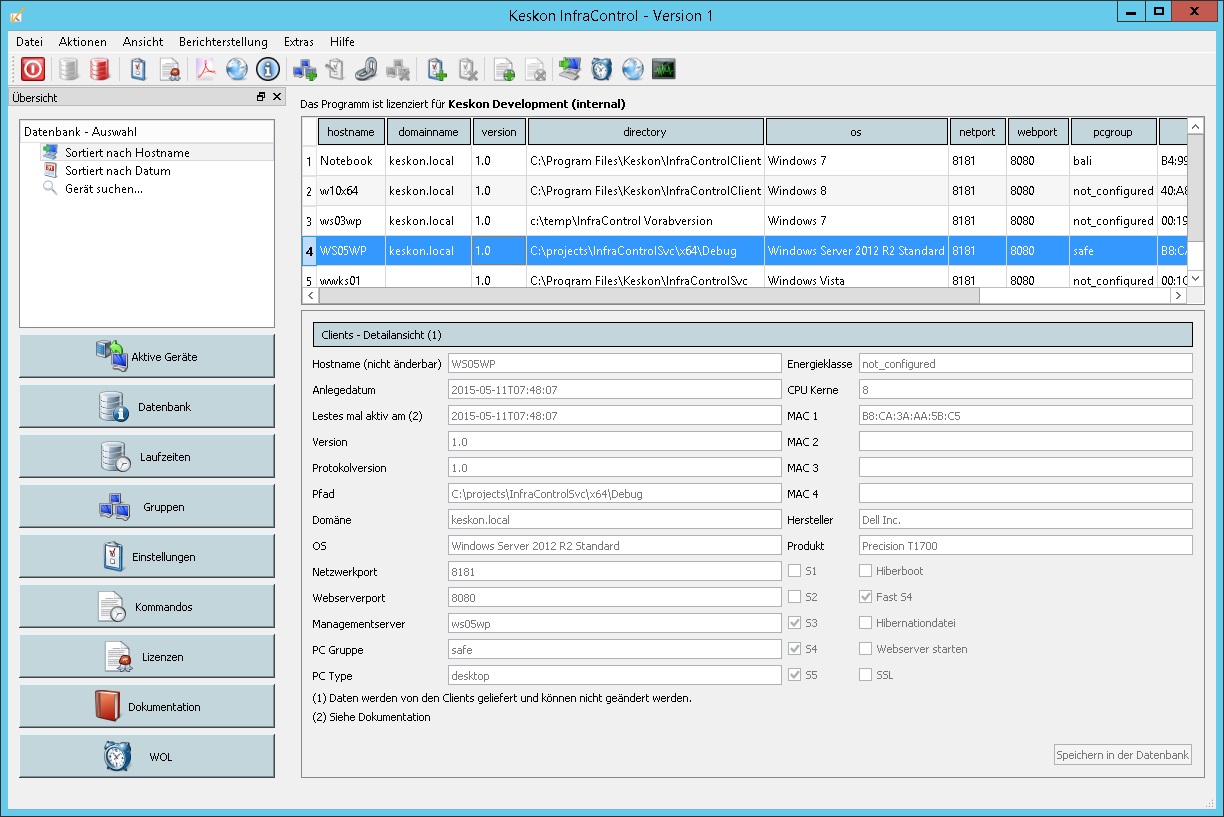Screen dimensions: 1224x817
Task: Click the PC Gruppe input field
Action: coord(614,650)
